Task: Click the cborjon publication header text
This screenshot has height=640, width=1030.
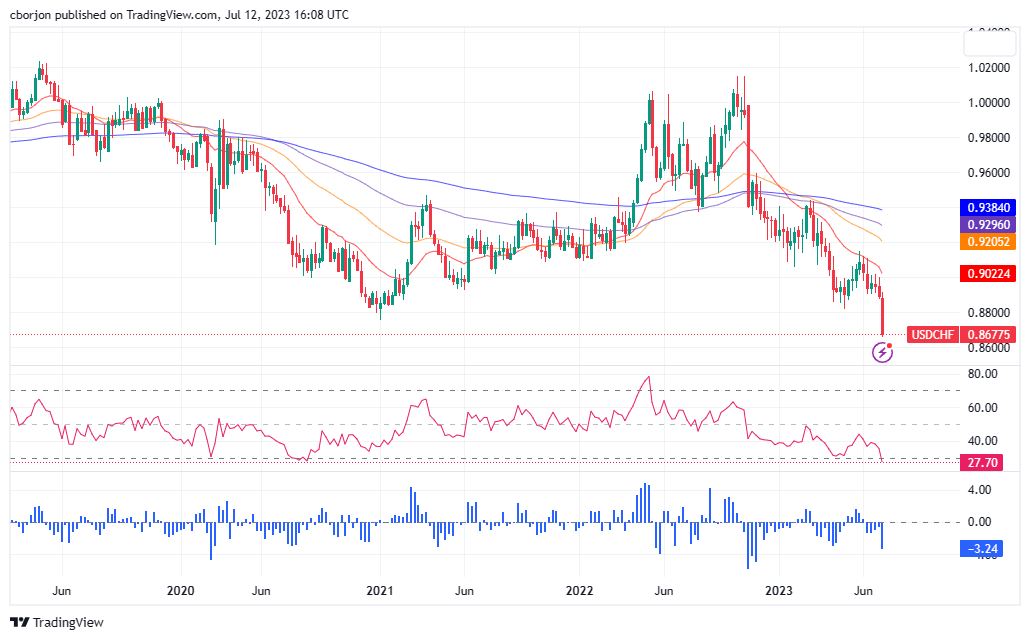Action: 175,14
